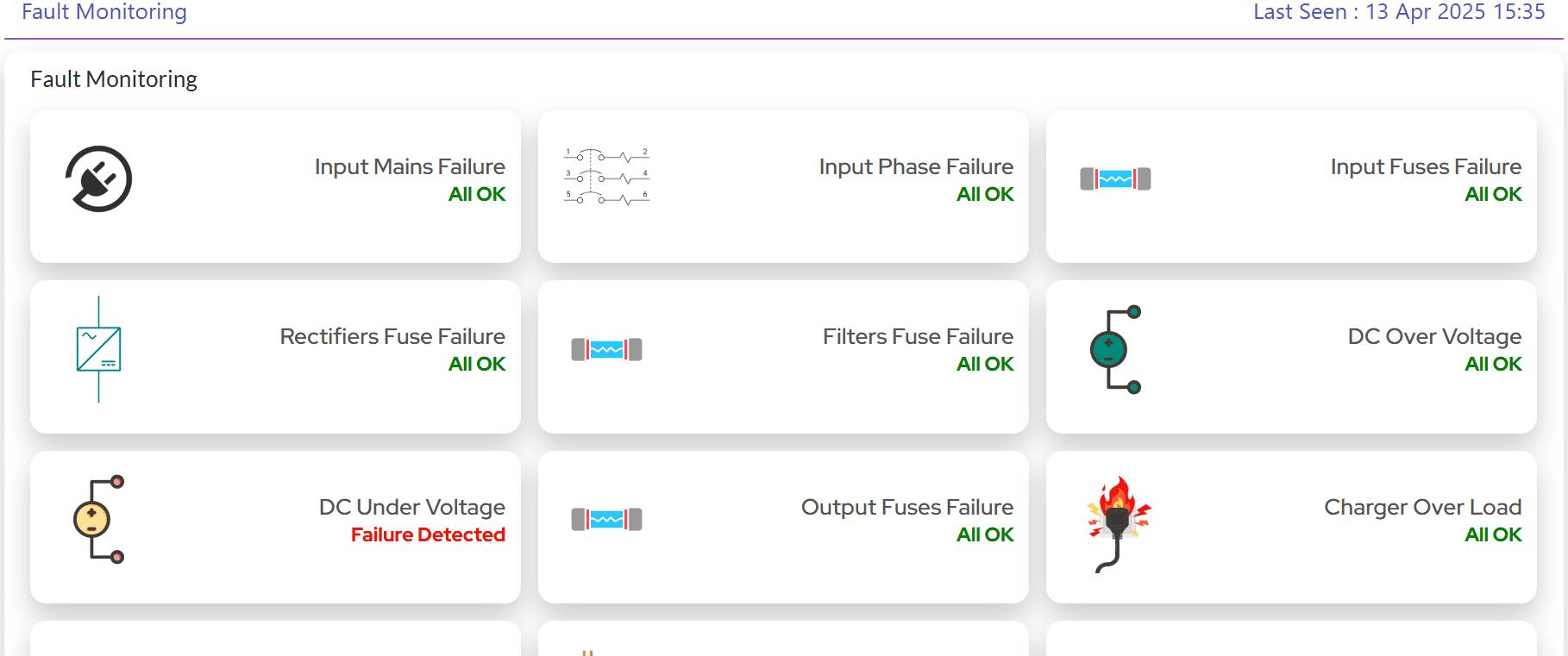Click All OK under DC Over Voltage
This screenshot has width=1568, height=656.
(1493, 364)
